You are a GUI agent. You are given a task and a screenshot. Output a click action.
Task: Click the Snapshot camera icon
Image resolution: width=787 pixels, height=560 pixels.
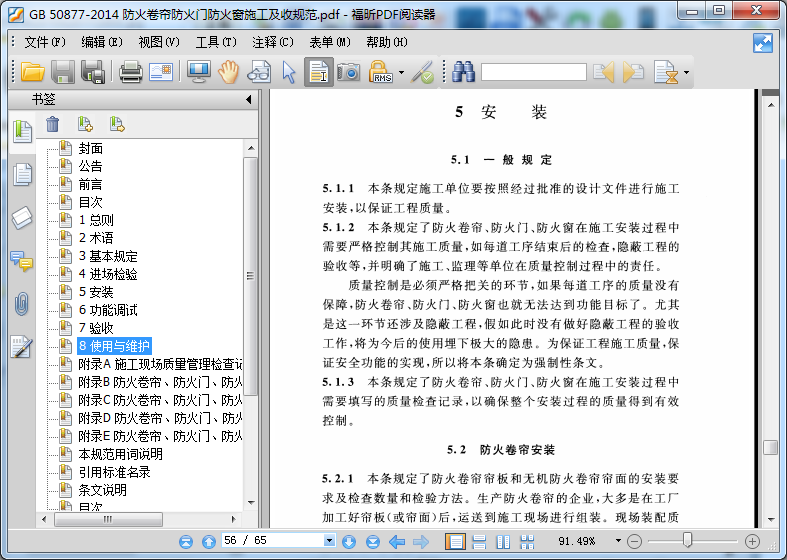pyautogui.click(x=348, y=72)
